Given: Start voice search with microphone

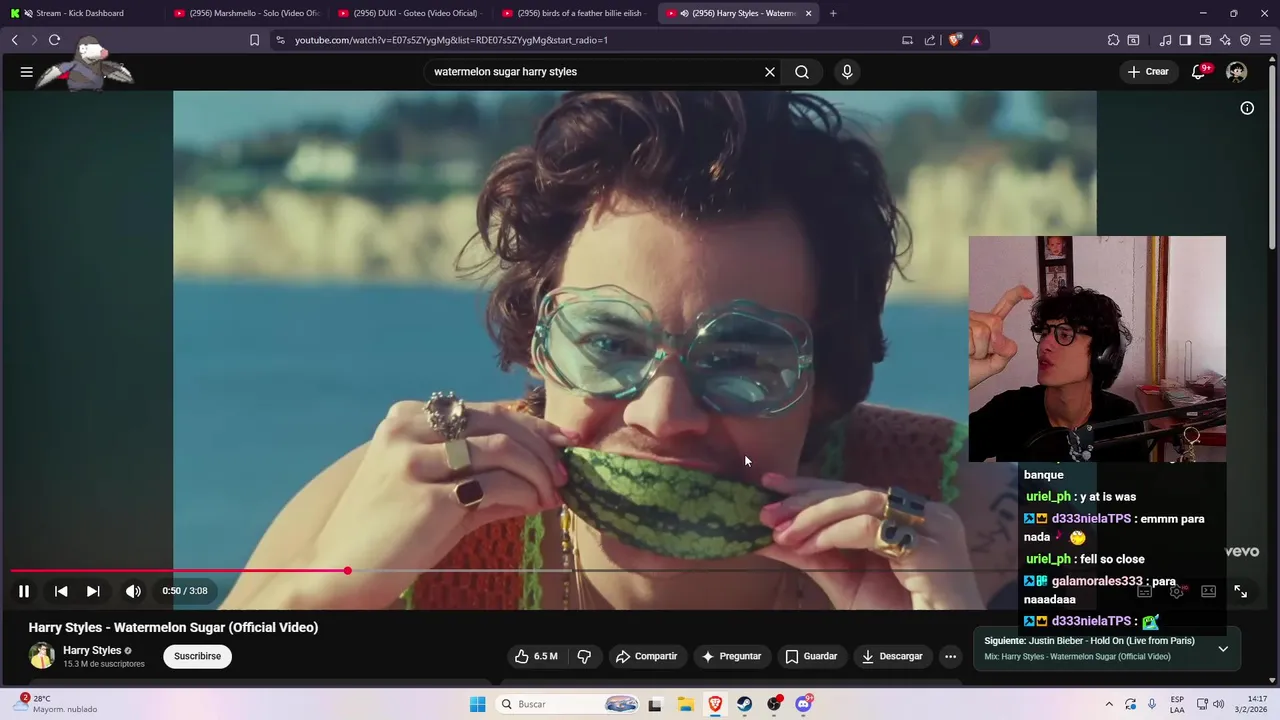Looking at the screenshot, I should click(847, 72).
